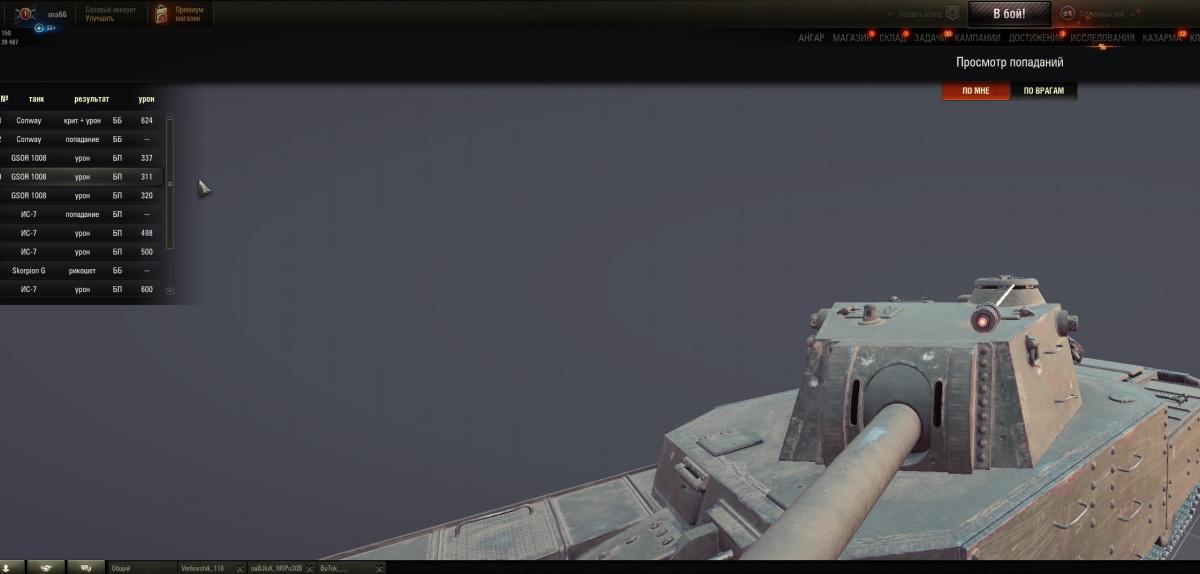Open the ДОСТИЖЕНИЯ tab
This screenshot has height=574, width=1200.
(x=1035, y=38)
